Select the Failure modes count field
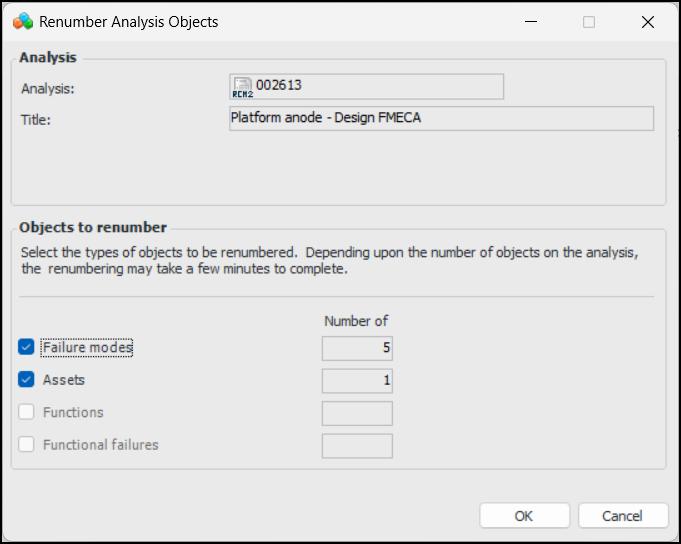This screenshot has width=681, height=544. (x=357, y=348)
